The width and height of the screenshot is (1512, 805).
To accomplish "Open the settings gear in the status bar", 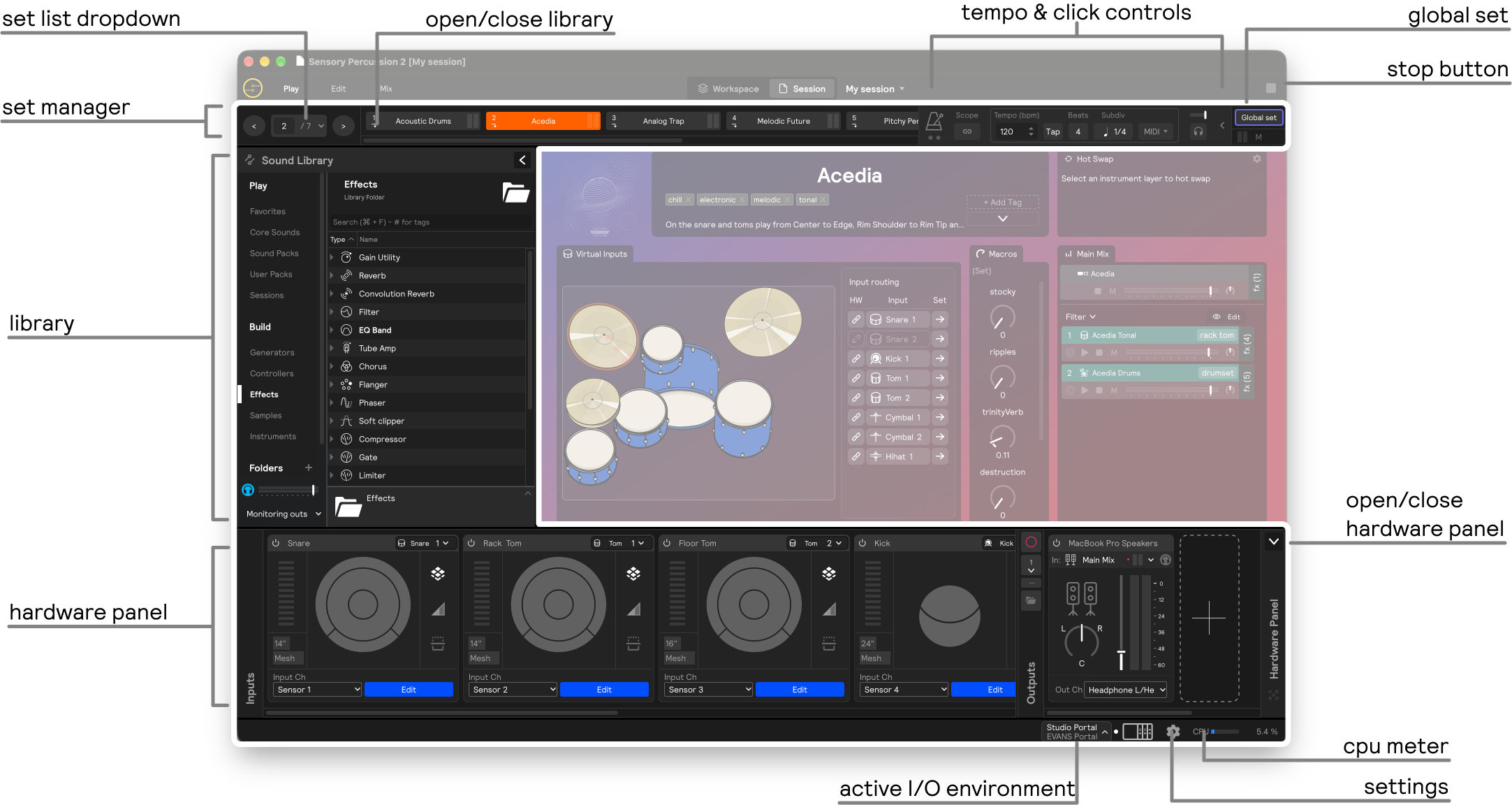I will click(x=1173, y=732).
